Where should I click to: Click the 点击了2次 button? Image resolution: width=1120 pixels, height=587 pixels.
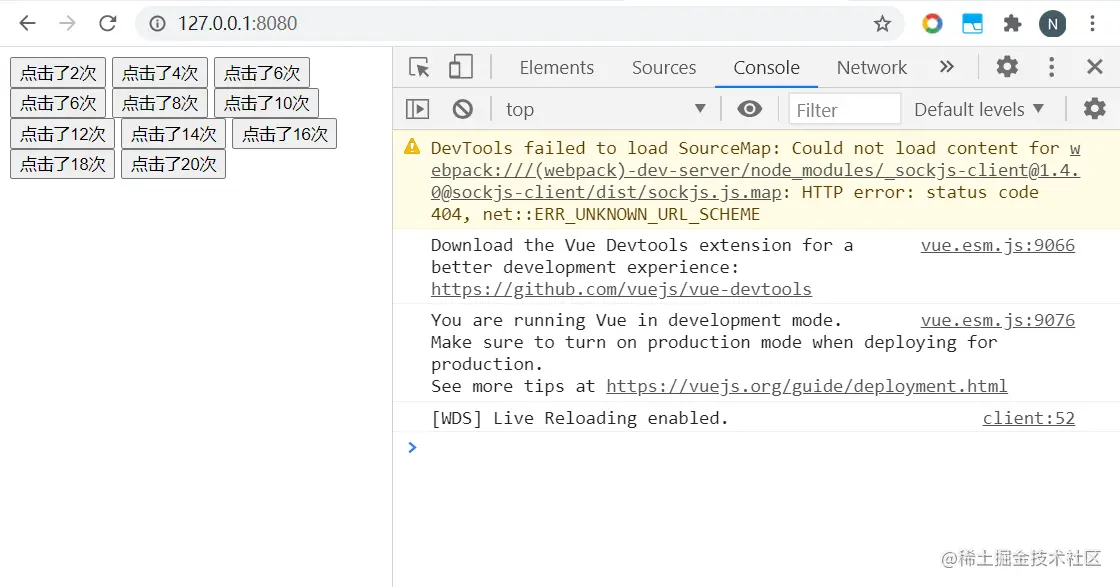pos(58,72)
